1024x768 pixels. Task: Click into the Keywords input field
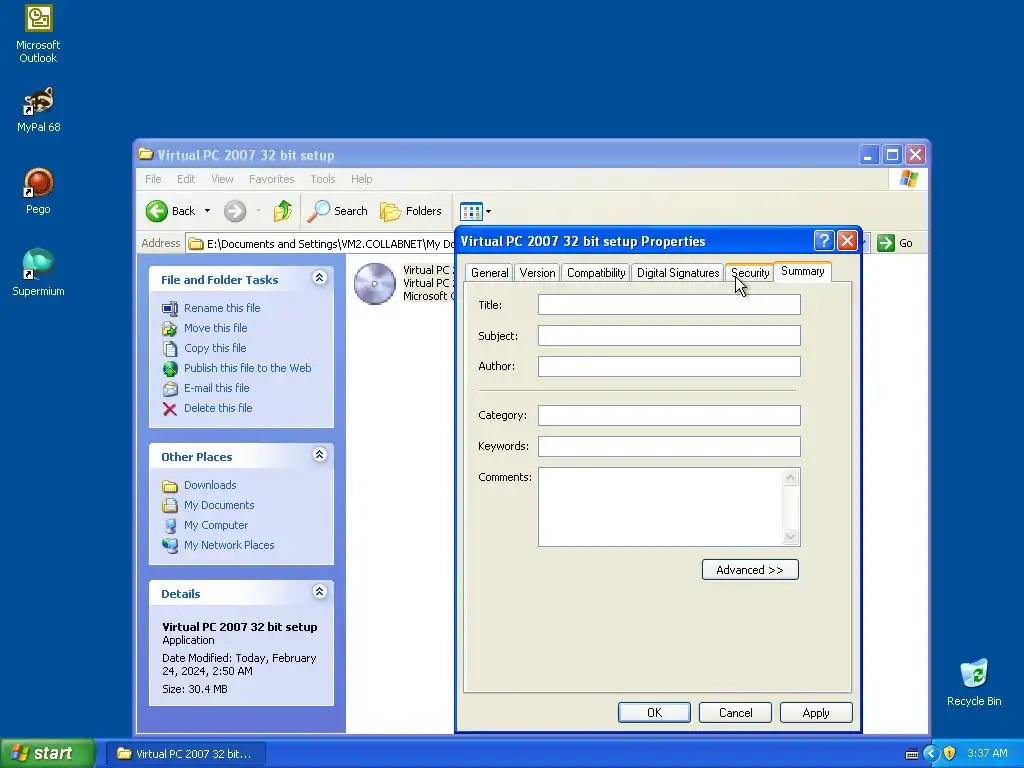pyautogui.click(x=669, y=446)
